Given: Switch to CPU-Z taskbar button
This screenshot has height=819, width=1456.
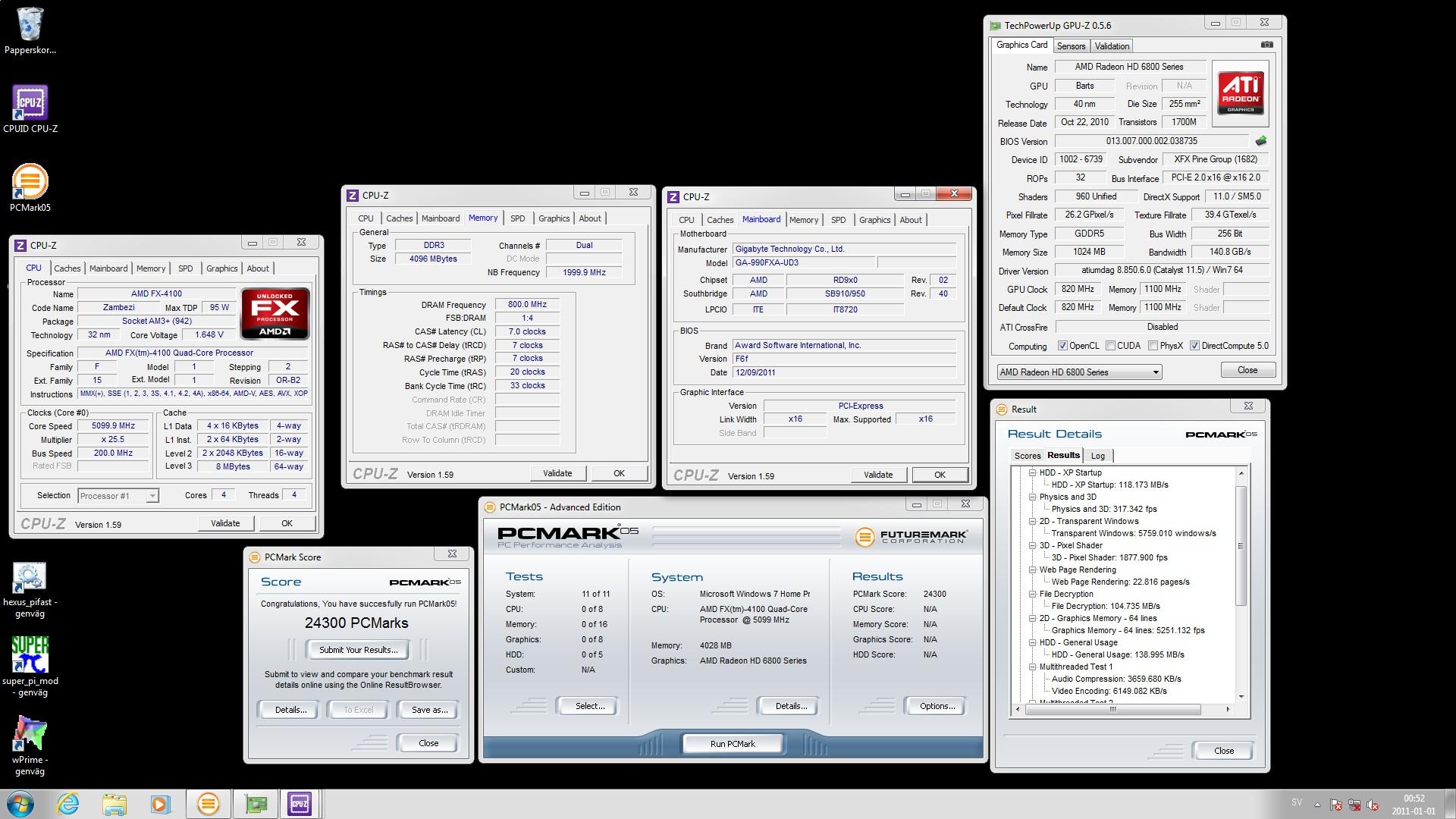Looking at the screenshot, I should (x=300, y=804).
